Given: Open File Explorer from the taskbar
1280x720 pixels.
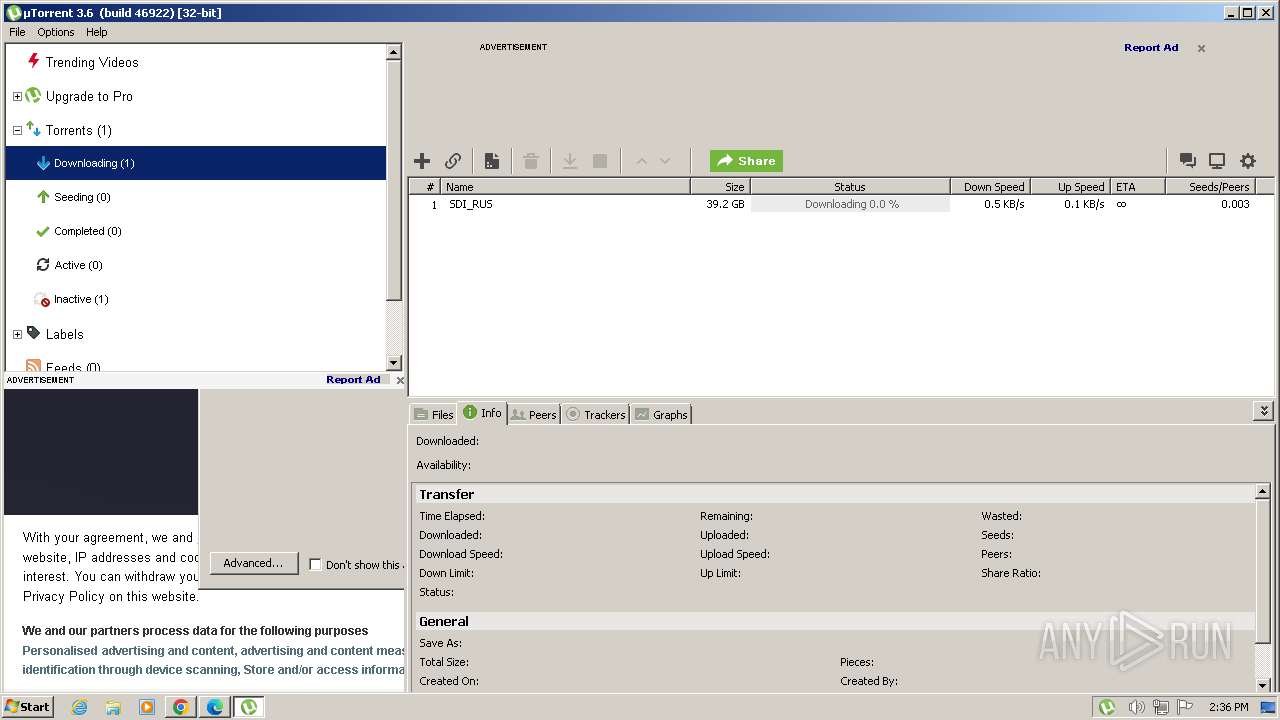Looking at the screenshot, I should (x=113, y=707).
